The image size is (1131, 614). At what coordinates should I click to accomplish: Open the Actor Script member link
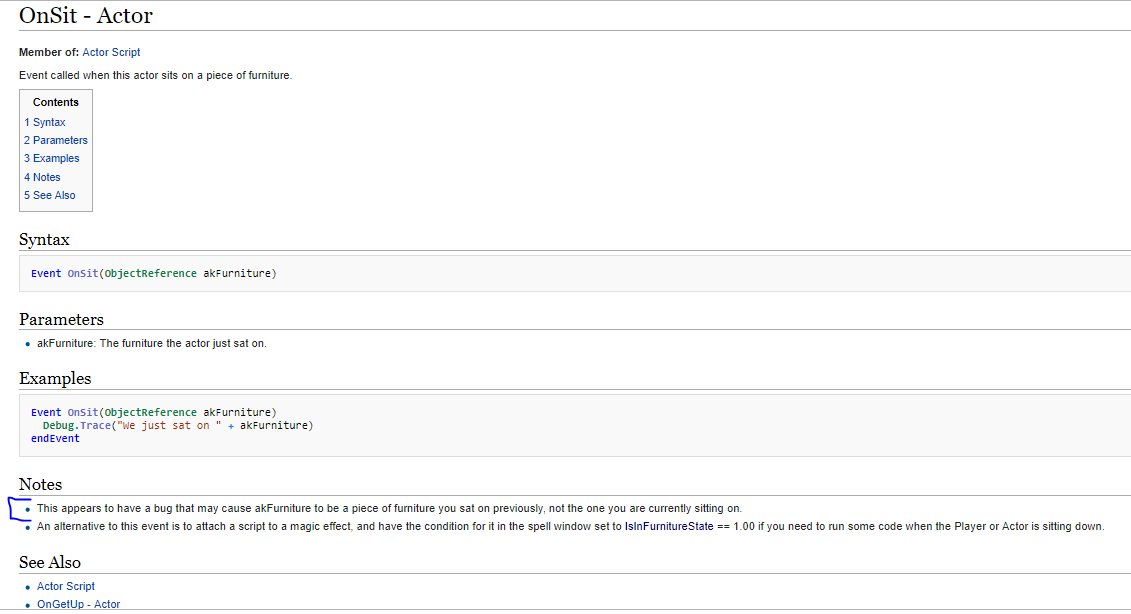point(111,52)
